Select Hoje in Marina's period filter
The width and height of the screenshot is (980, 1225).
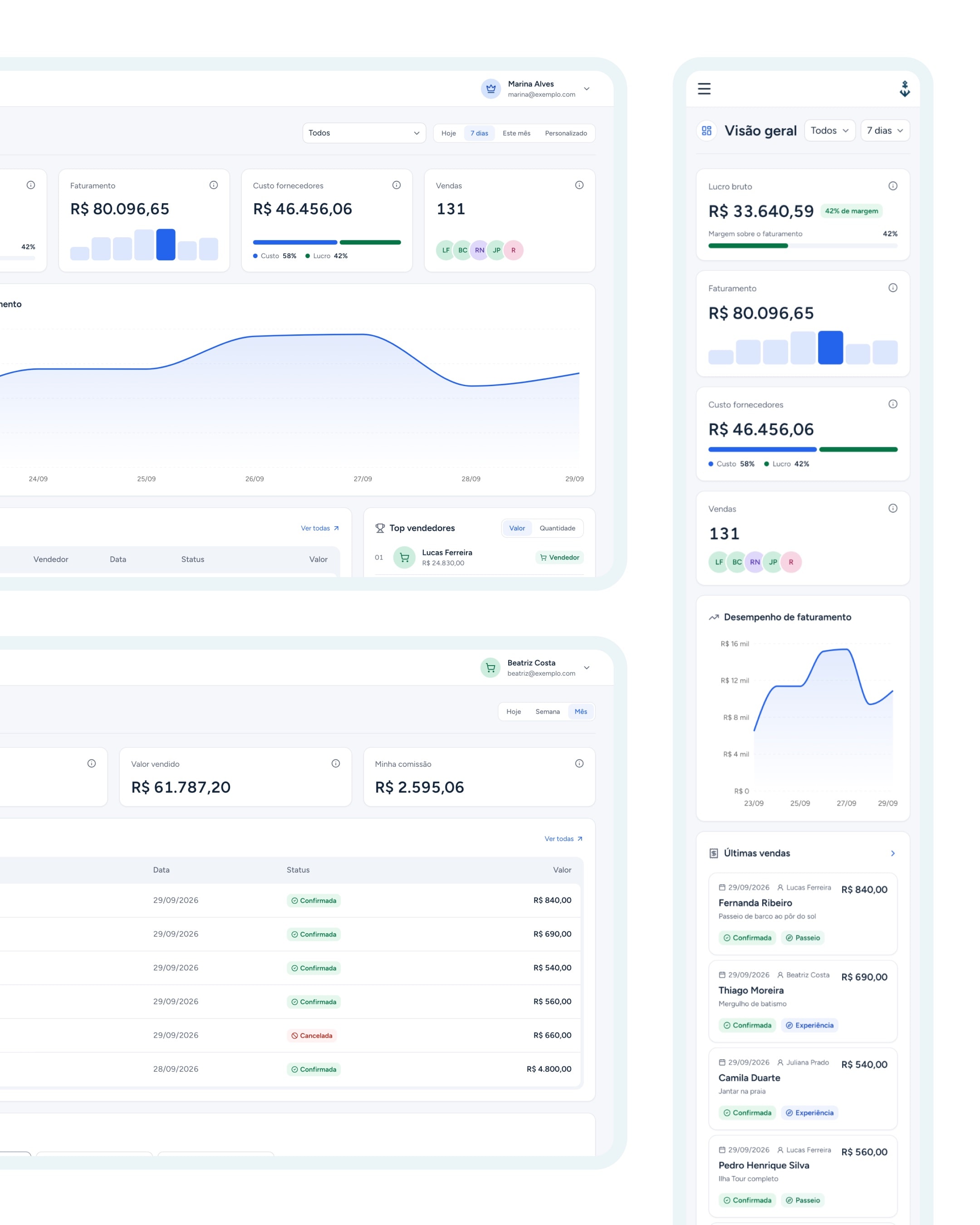[x=448, y=133]
